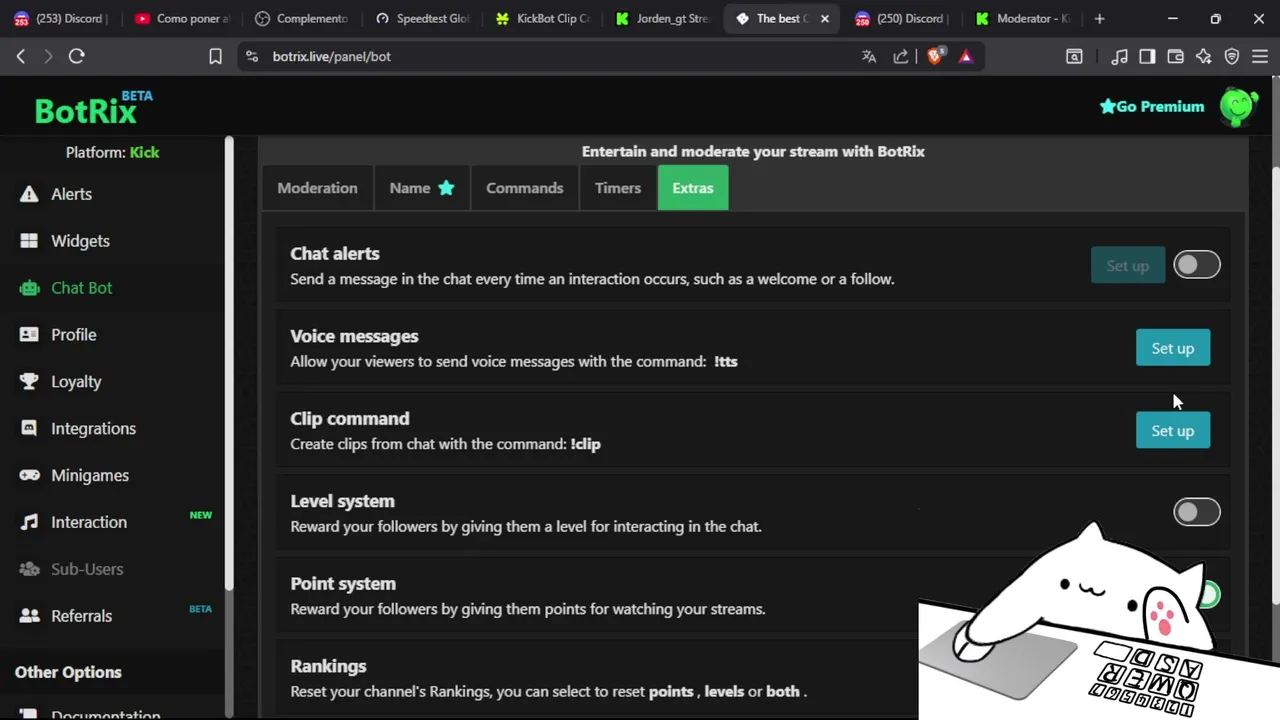
Task: Open the Brave wallet icon
Action: coord(1175,57)
